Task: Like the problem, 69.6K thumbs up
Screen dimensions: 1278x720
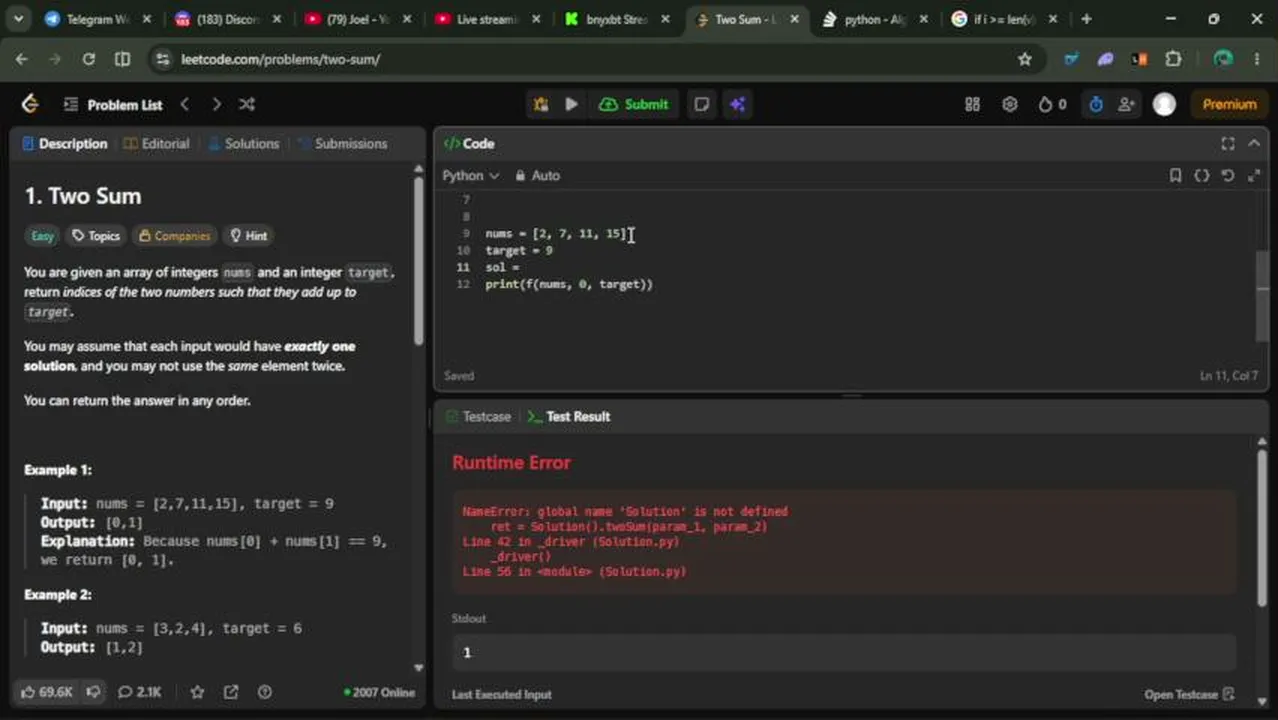Action: tap(46, 692)
